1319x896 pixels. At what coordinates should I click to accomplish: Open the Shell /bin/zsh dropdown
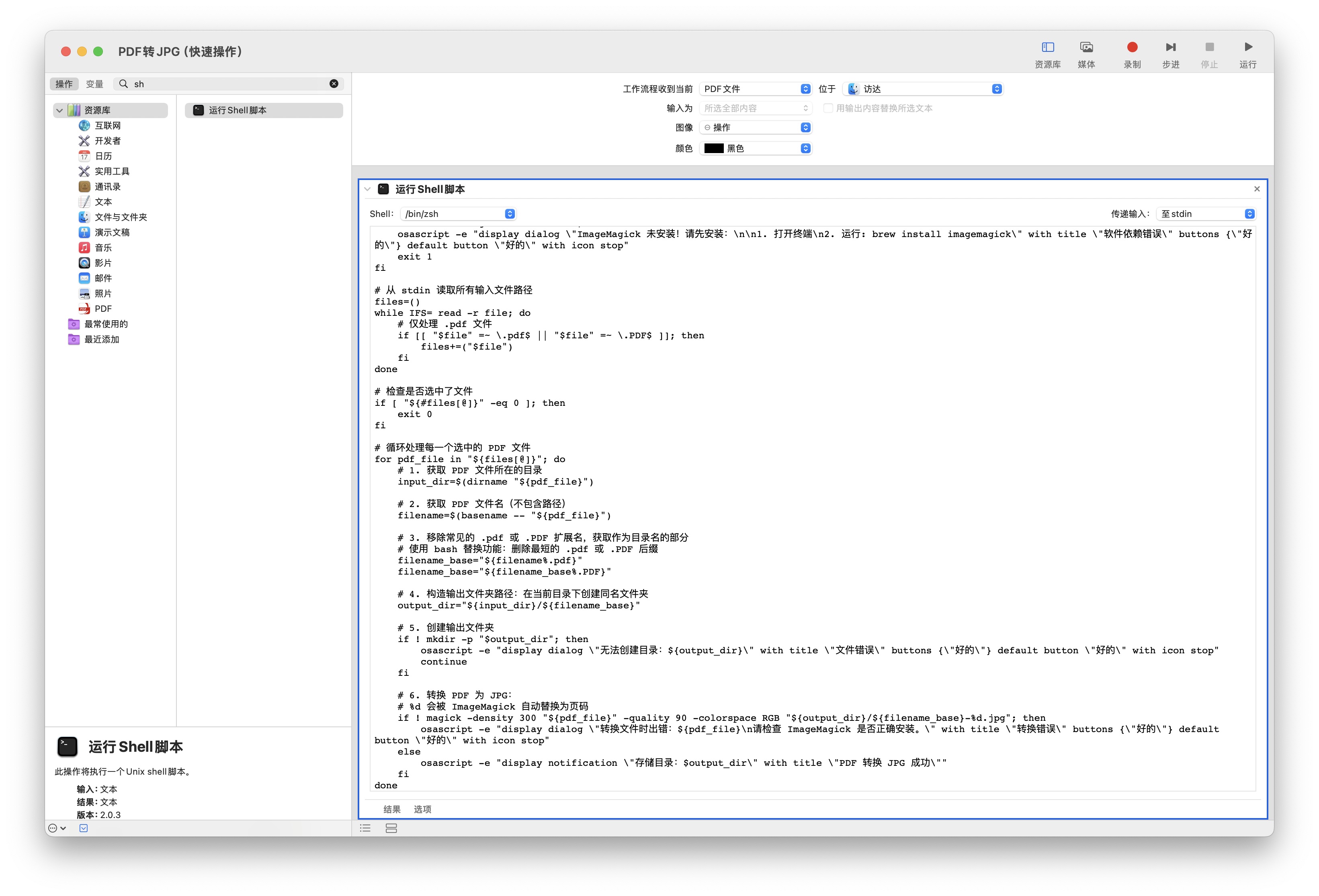458,213
